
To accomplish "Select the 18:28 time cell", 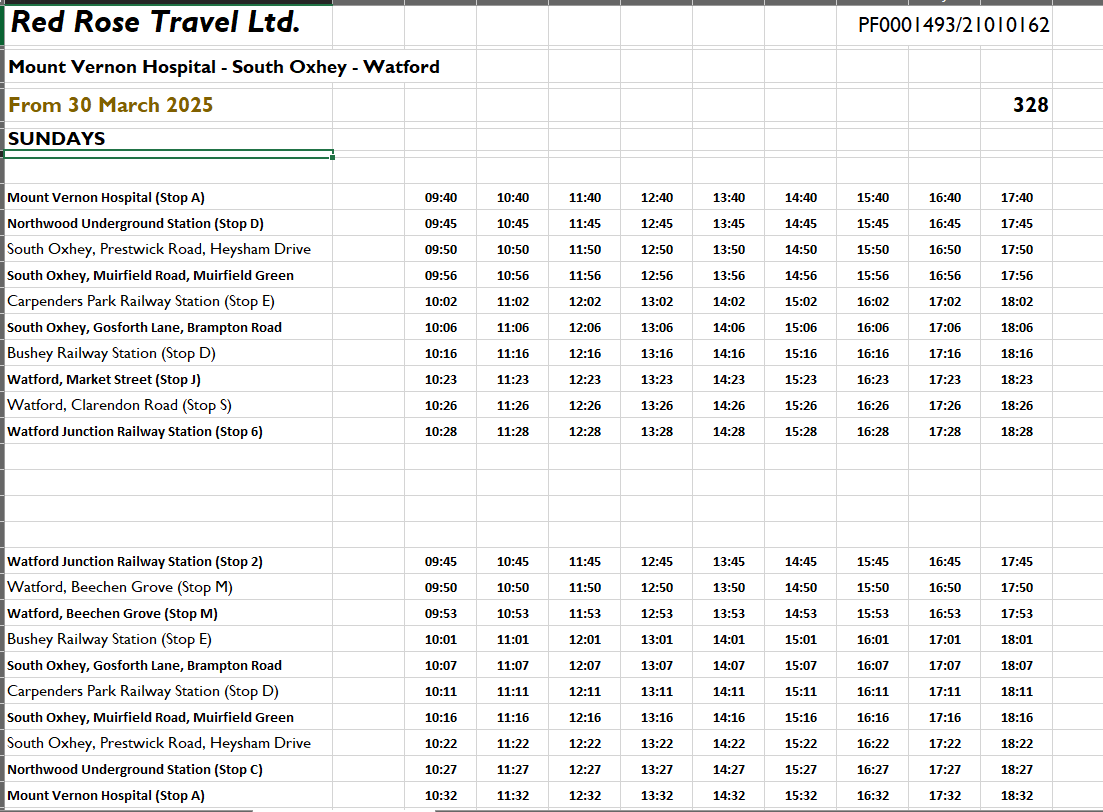I will (x=1017, y=432).
